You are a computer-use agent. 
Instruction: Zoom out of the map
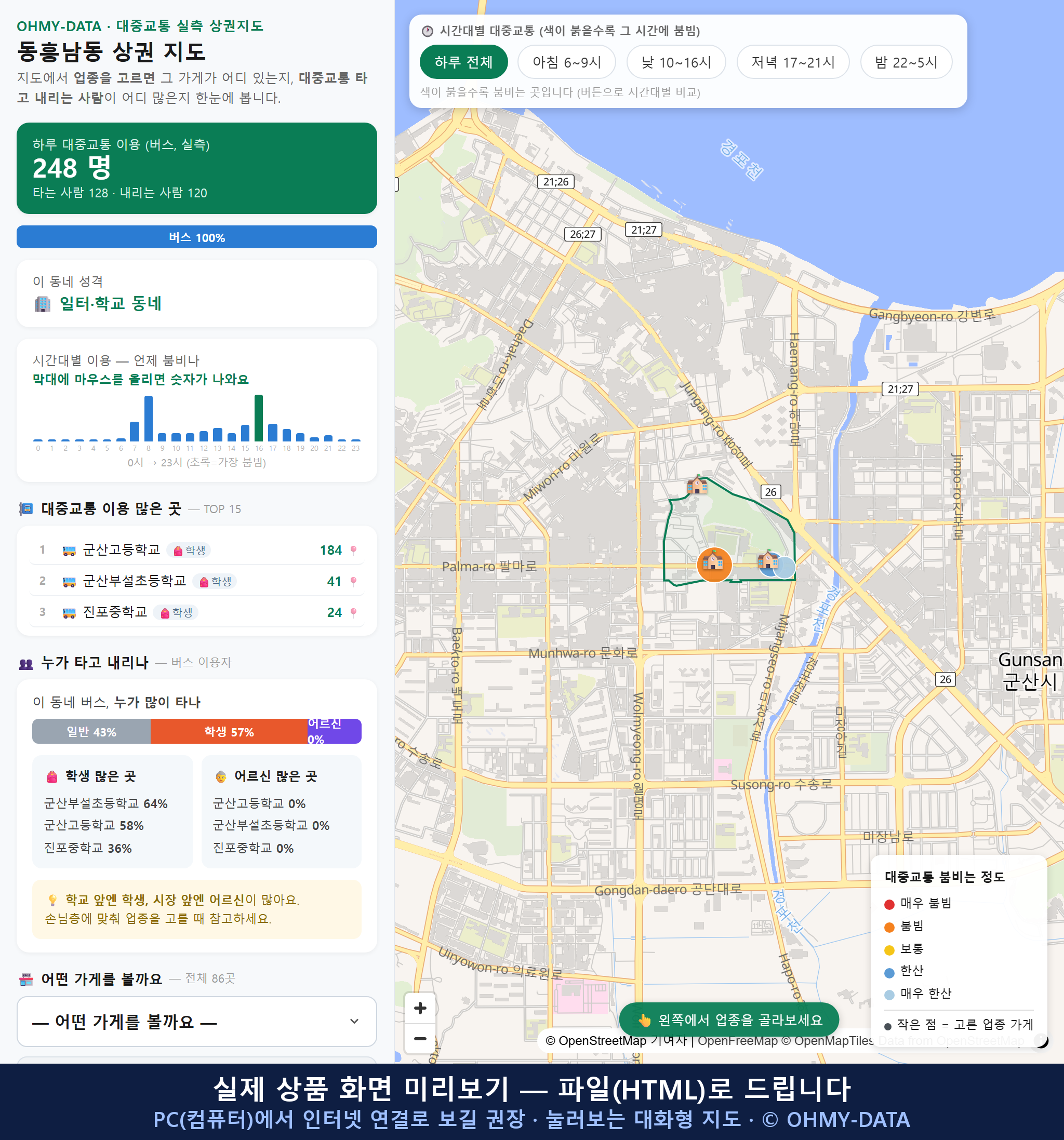(x=420, y=1039)
